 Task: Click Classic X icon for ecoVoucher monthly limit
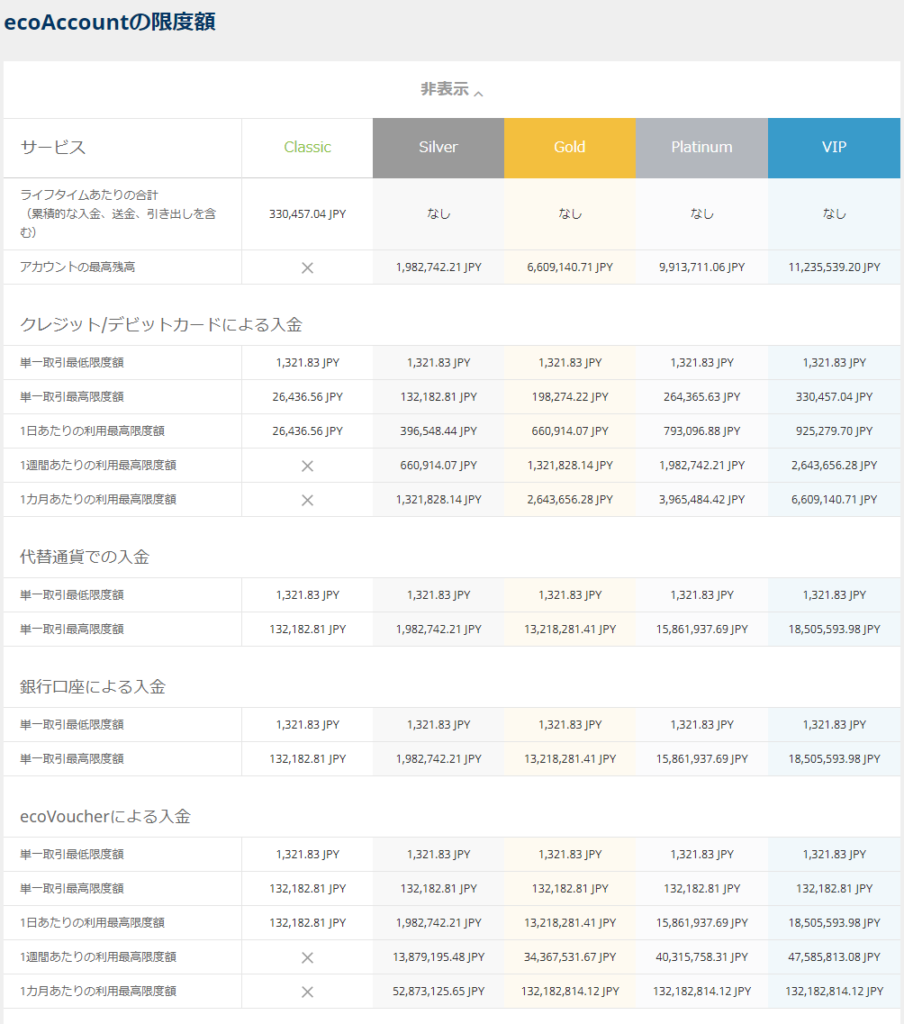coord(307,992)
